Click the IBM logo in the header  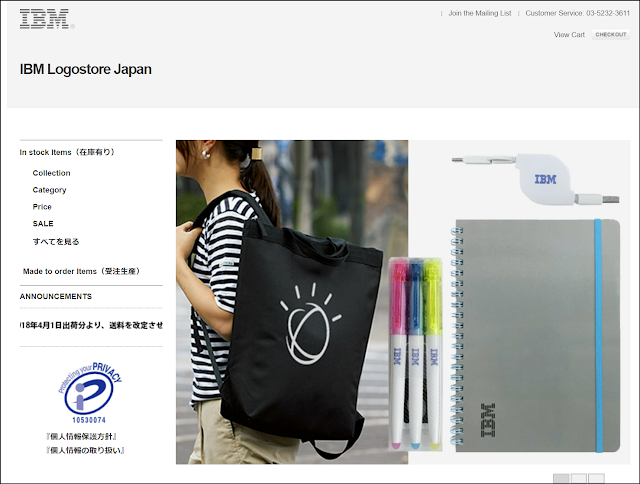[x=47, y=19]
